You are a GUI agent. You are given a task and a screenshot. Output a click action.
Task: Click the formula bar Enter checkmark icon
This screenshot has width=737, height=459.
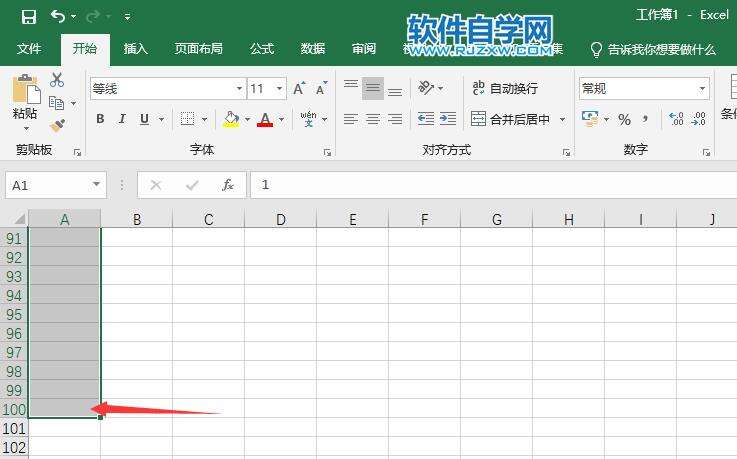coord(192,186)
